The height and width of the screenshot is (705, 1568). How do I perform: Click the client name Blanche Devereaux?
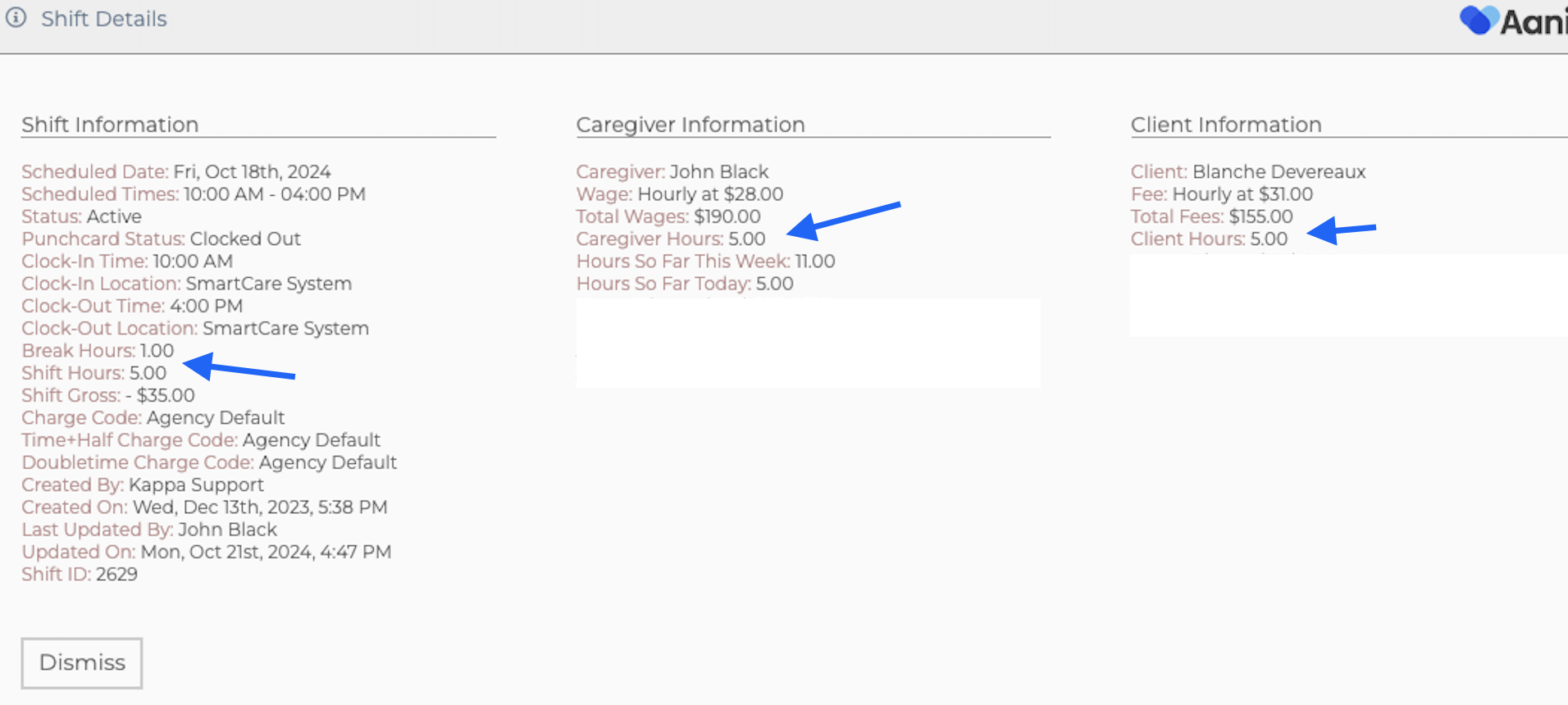1279,171
